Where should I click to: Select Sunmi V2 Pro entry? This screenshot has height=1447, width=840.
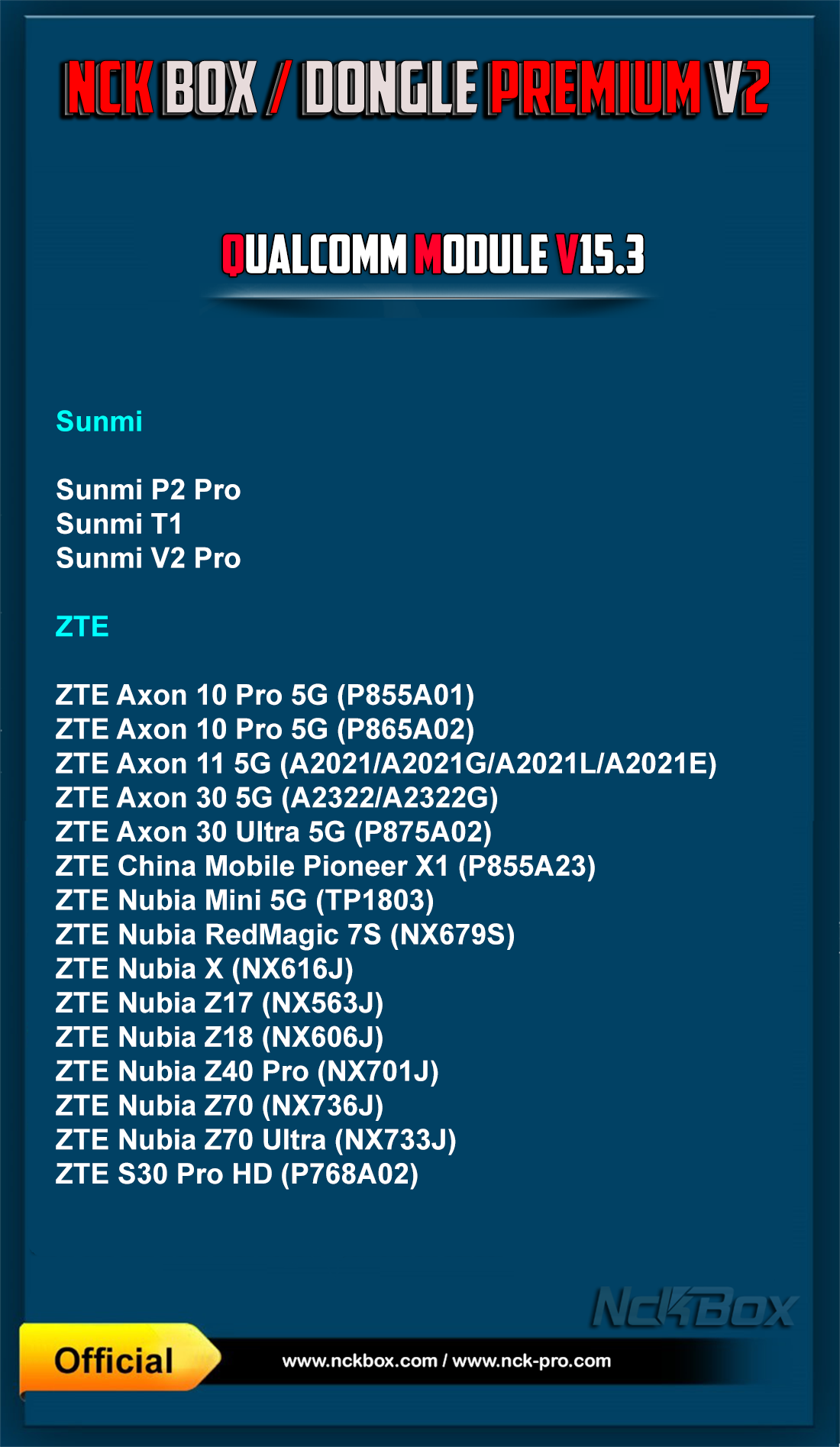(148, 558)
